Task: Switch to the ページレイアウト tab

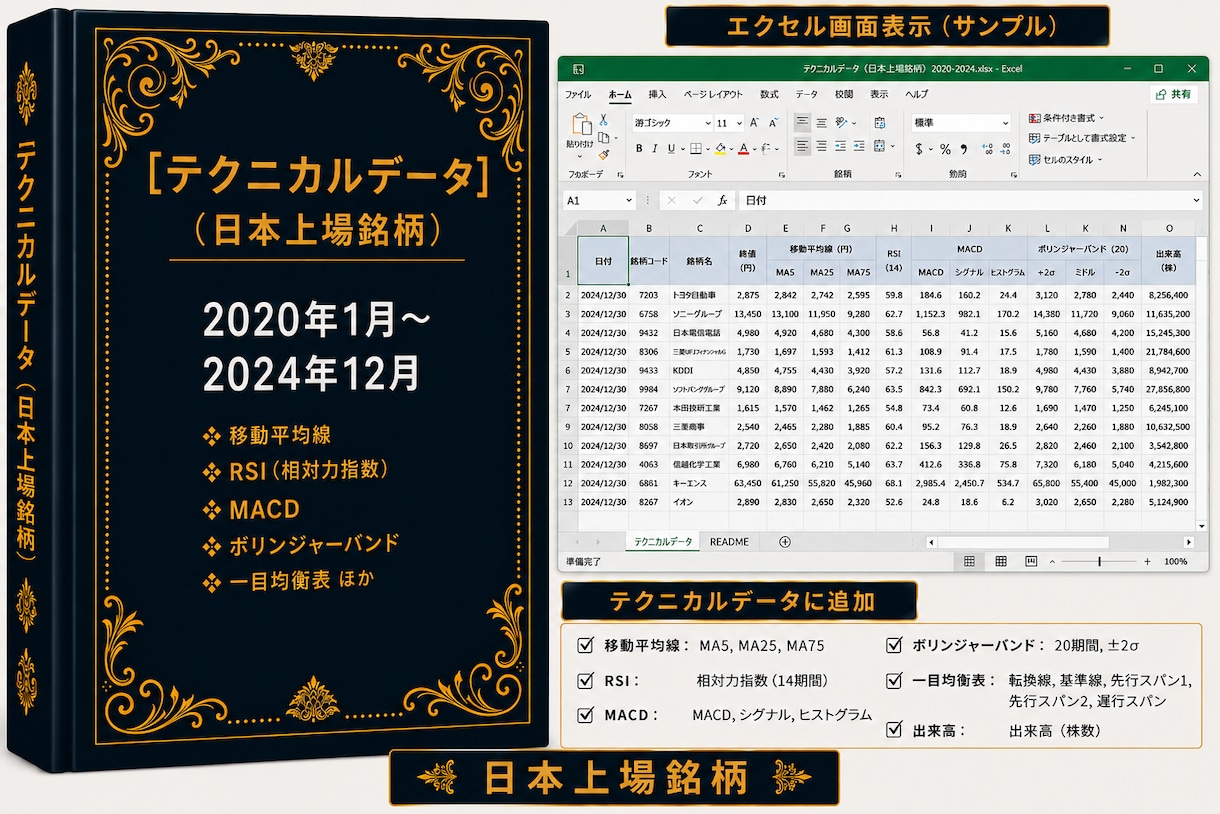Action: (713, 94)
